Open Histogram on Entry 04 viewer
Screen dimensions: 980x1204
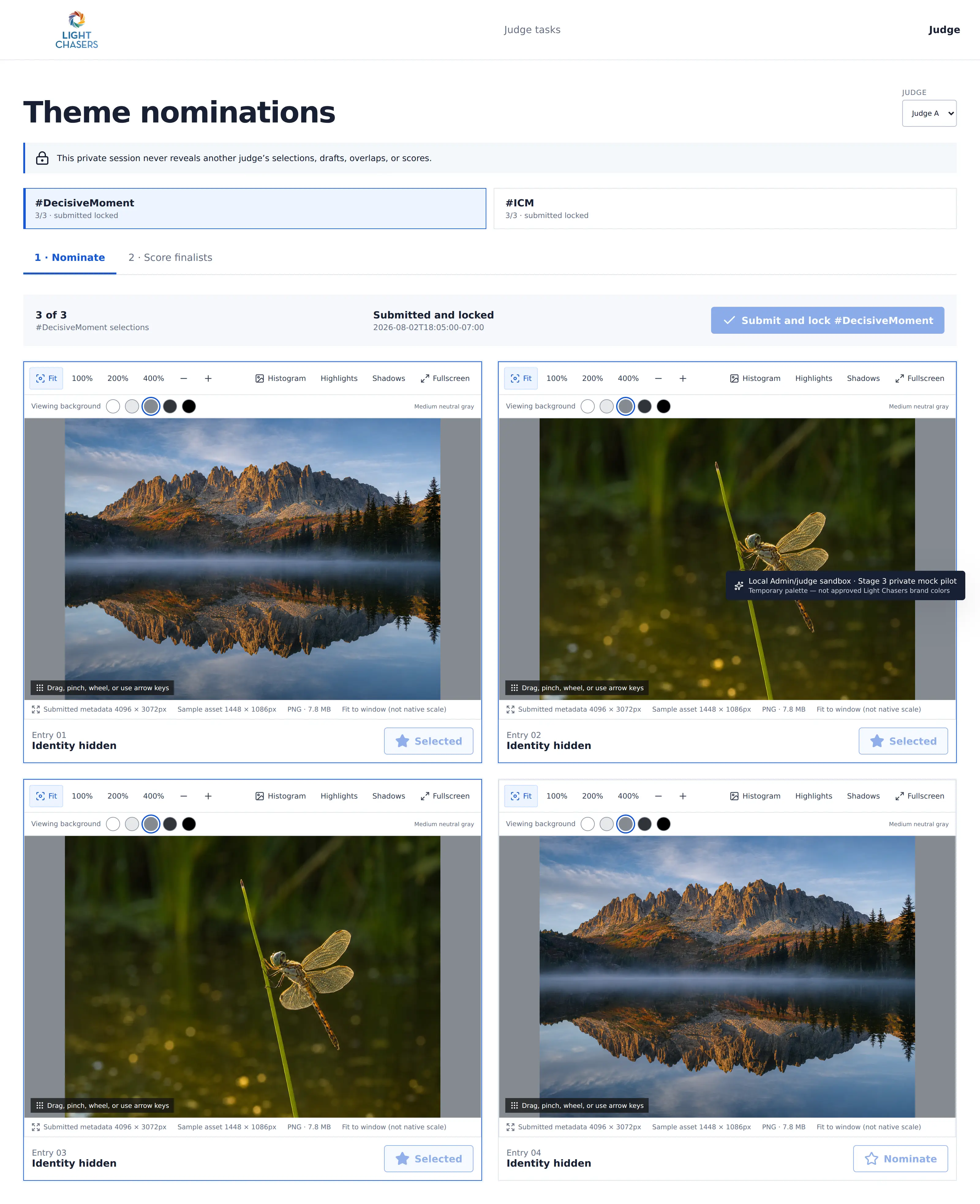(x=755, y=796)
